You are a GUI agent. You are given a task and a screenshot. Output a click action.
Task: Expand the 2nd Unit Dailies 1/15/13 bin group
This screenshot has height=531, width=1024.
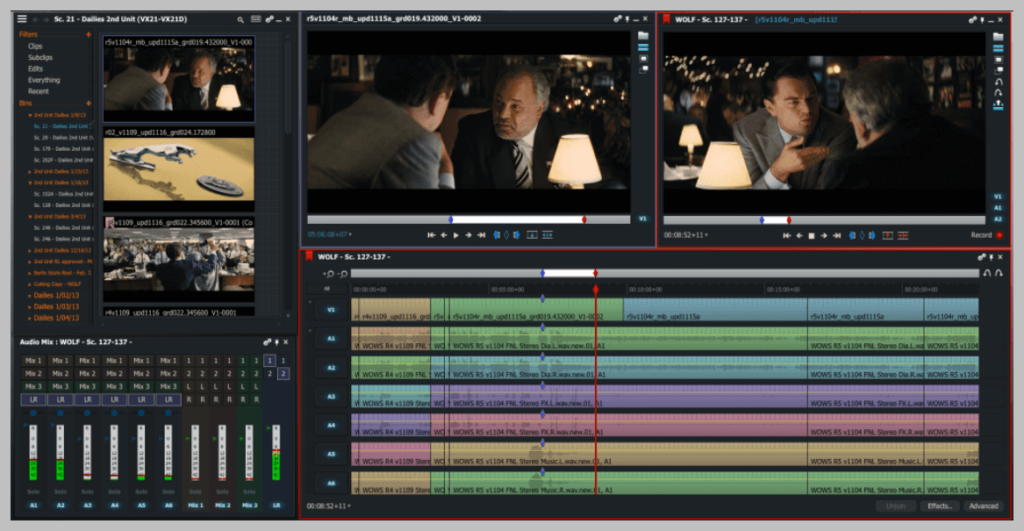(30, 171)
